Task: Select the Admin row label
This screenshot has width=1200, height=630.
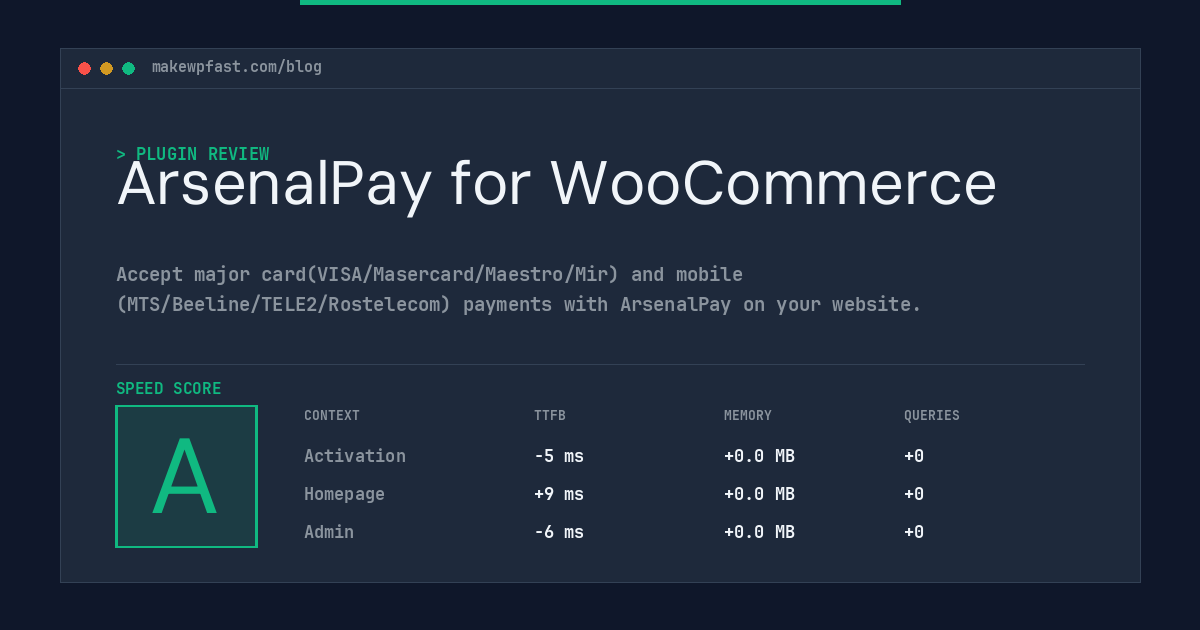Action: coord(329,532)
